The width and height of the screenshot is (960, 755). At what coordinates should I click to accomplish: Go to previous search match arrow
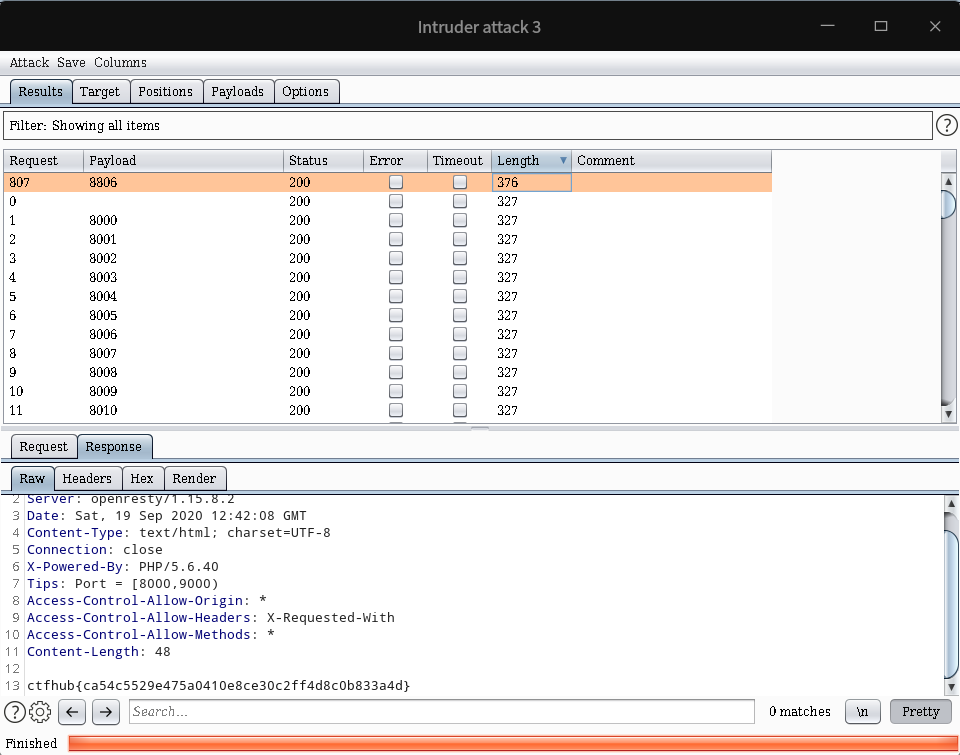(x=72, y=712)
